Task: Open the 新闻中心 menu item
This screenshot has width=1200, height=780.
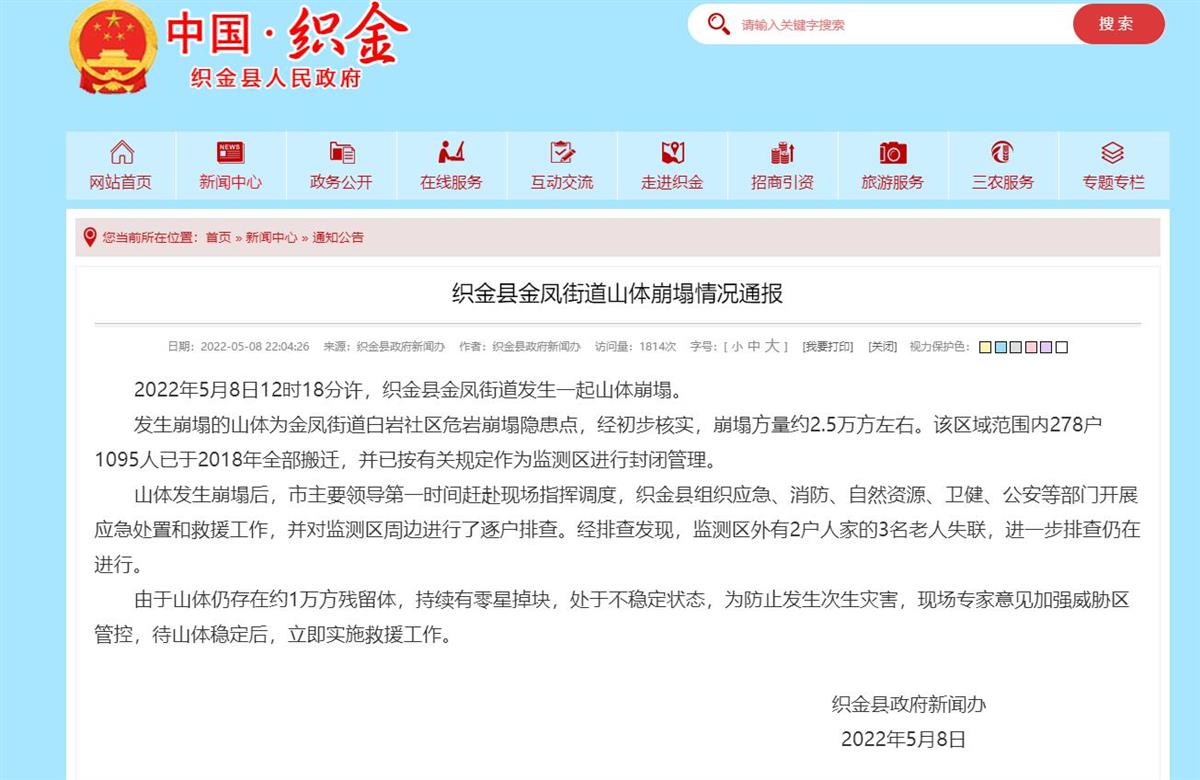Action: pyautogui.click(x=231, y=182)
